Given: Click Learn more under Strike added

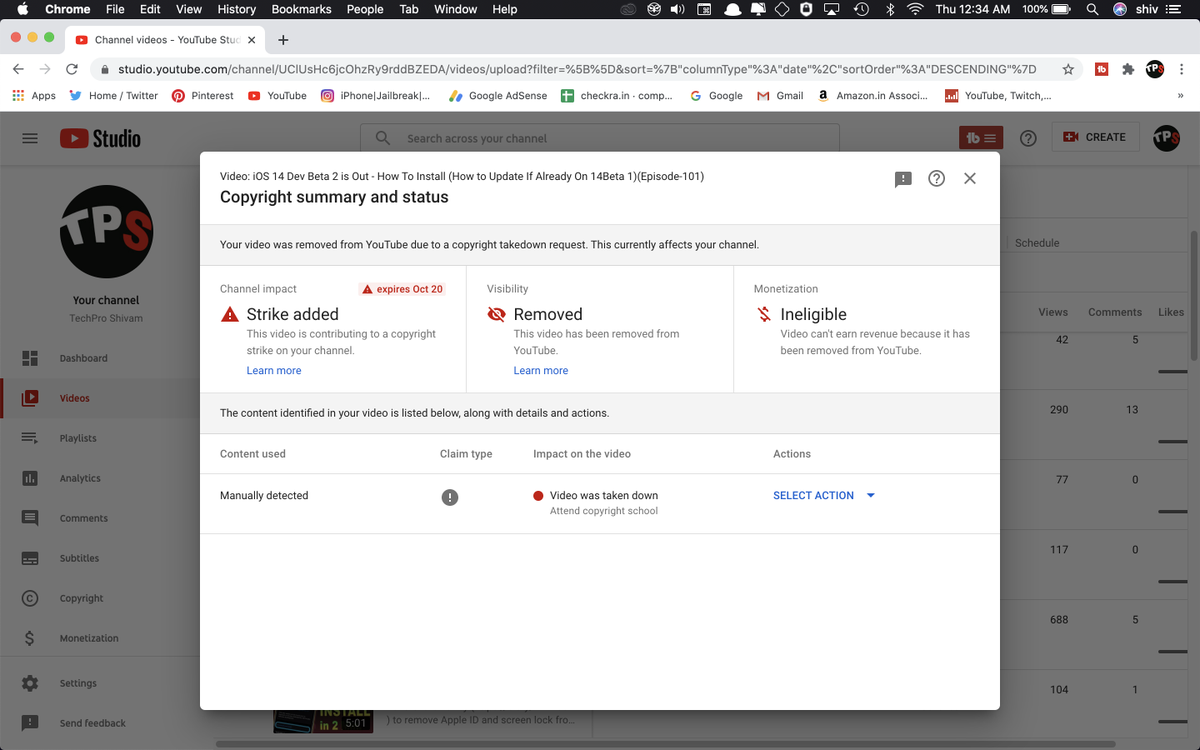Looking at the screenshot, I should [274, 371].
